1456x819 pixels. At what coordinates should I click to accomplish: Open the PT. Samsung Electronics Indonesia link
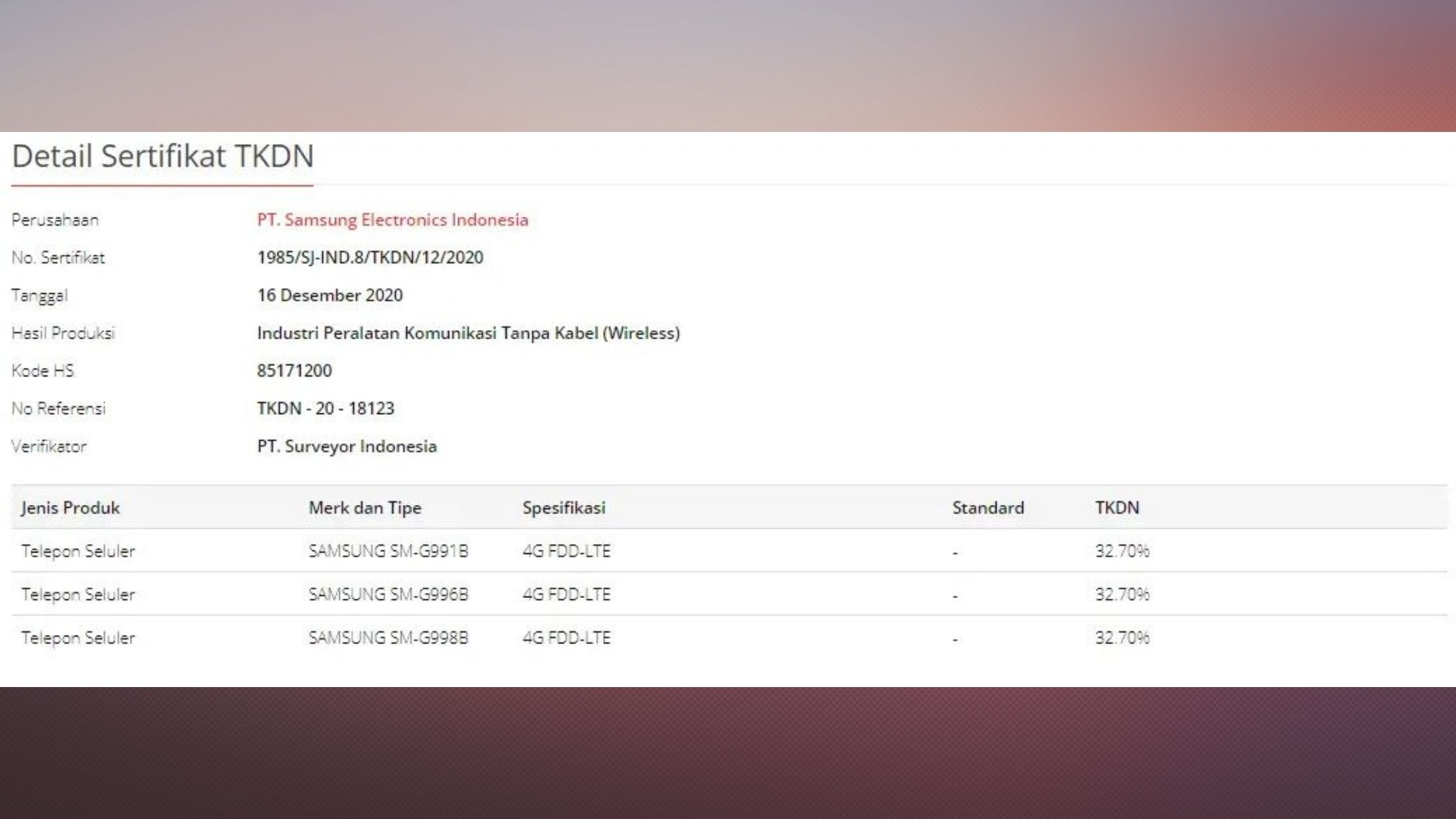click(x=393, y=220)
